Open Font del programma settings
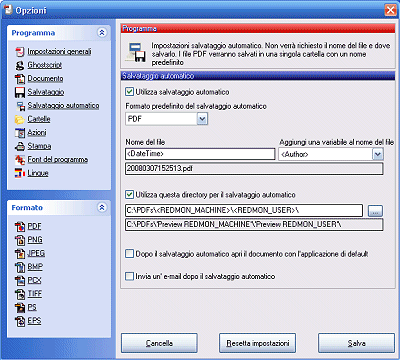Viewport: 400px width, 360px height. (58, 160)
